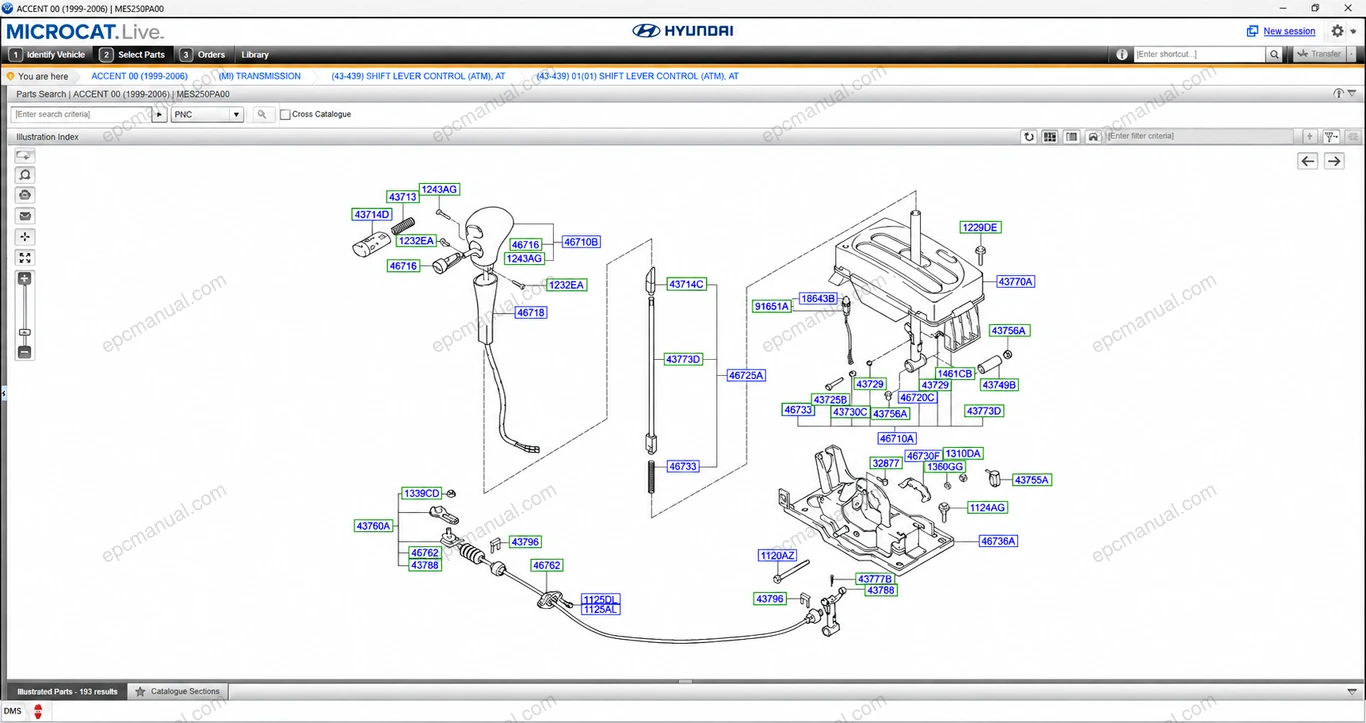Viewport: 1366px width, 723px height.
Task: Click the parts search magnifier button
Action: click(262, 115)
